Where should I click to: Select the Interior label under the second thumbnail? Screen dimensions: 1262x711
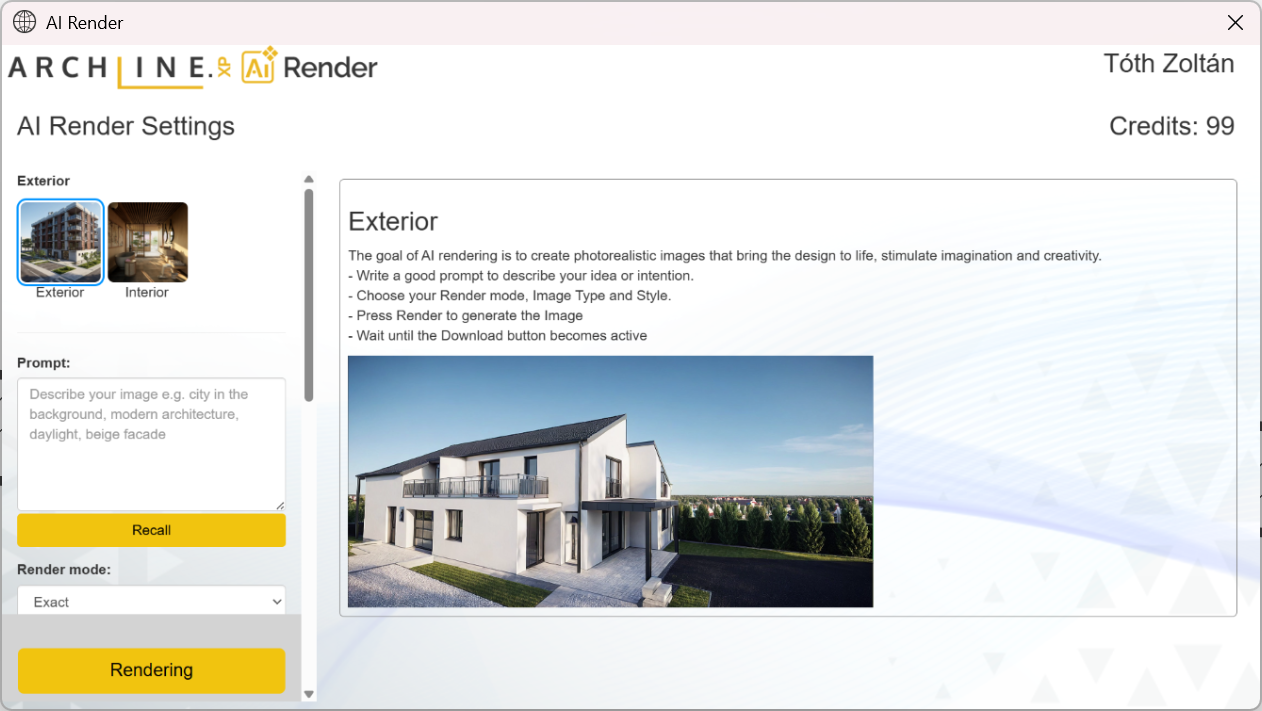point(146,292)
